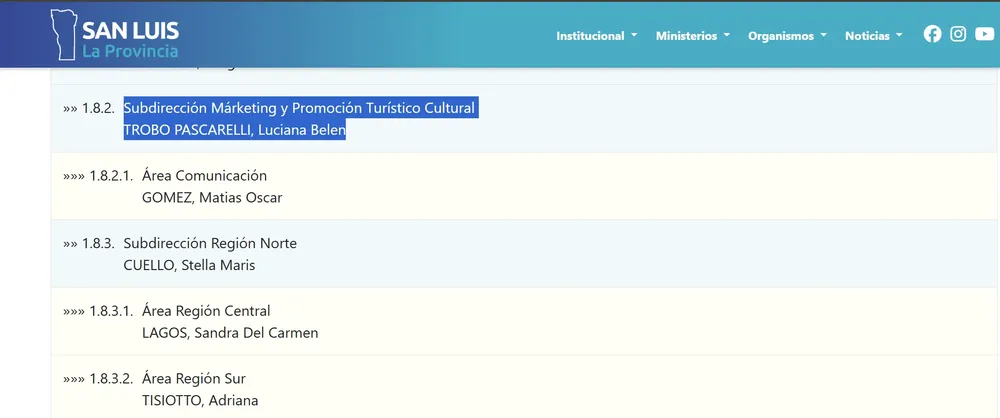Open the San Luis Instagram icon
Viewport: 1000px width, 418px height.
[x=958, y=34]
